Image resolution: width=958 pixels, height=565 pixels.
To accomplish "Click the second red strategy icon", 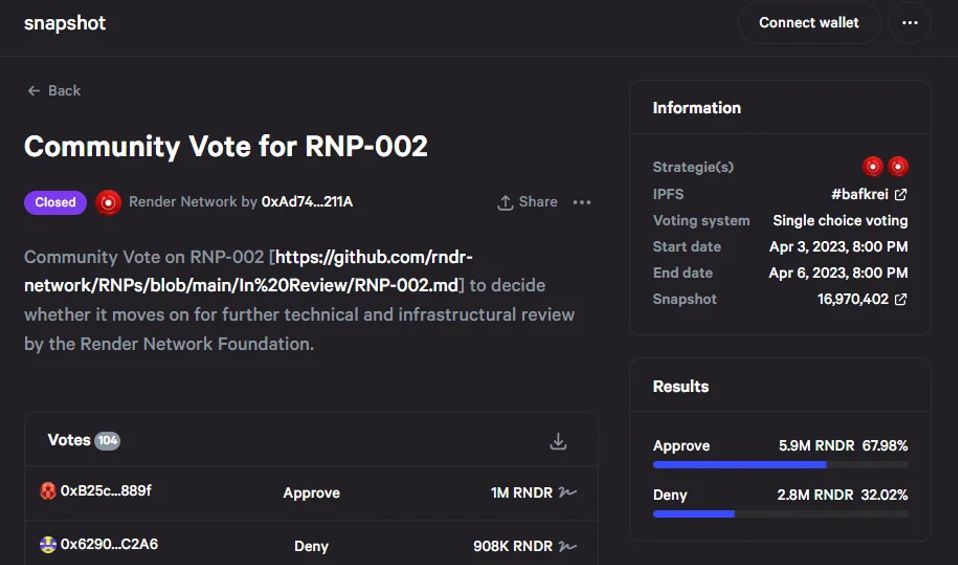I will point(898,167).
